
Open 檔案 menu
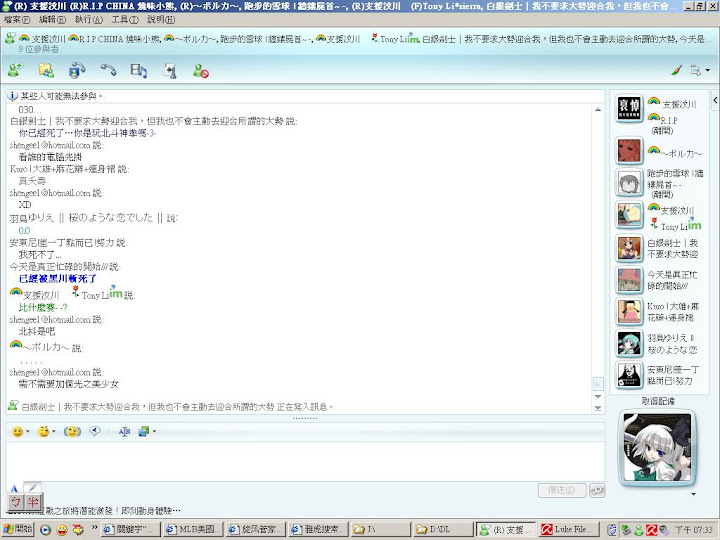(x=17, y=20)
